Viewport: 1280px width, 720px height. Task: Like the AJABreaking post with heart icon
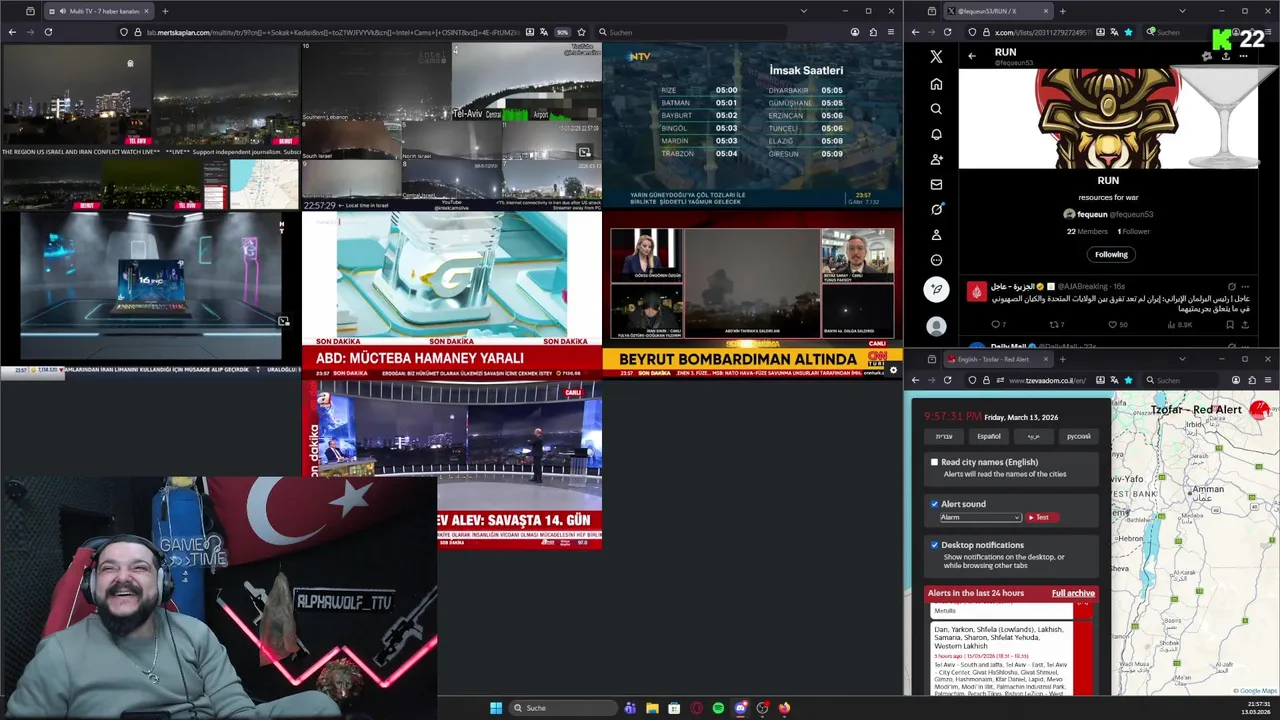1112,324
